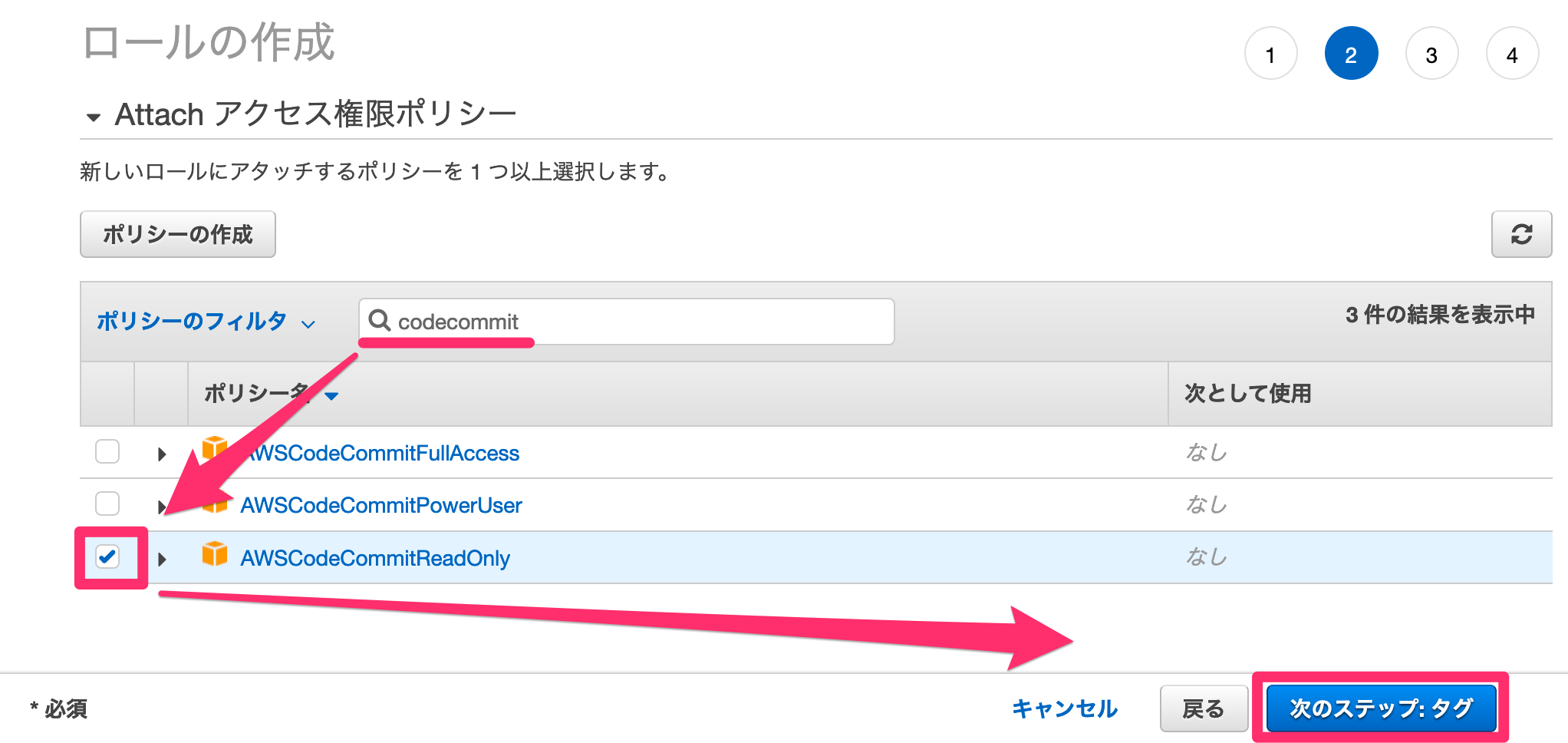Click step 4 circle in the wizard
This screenshot has height=743, width=1568.
[x=1512, y=54]
